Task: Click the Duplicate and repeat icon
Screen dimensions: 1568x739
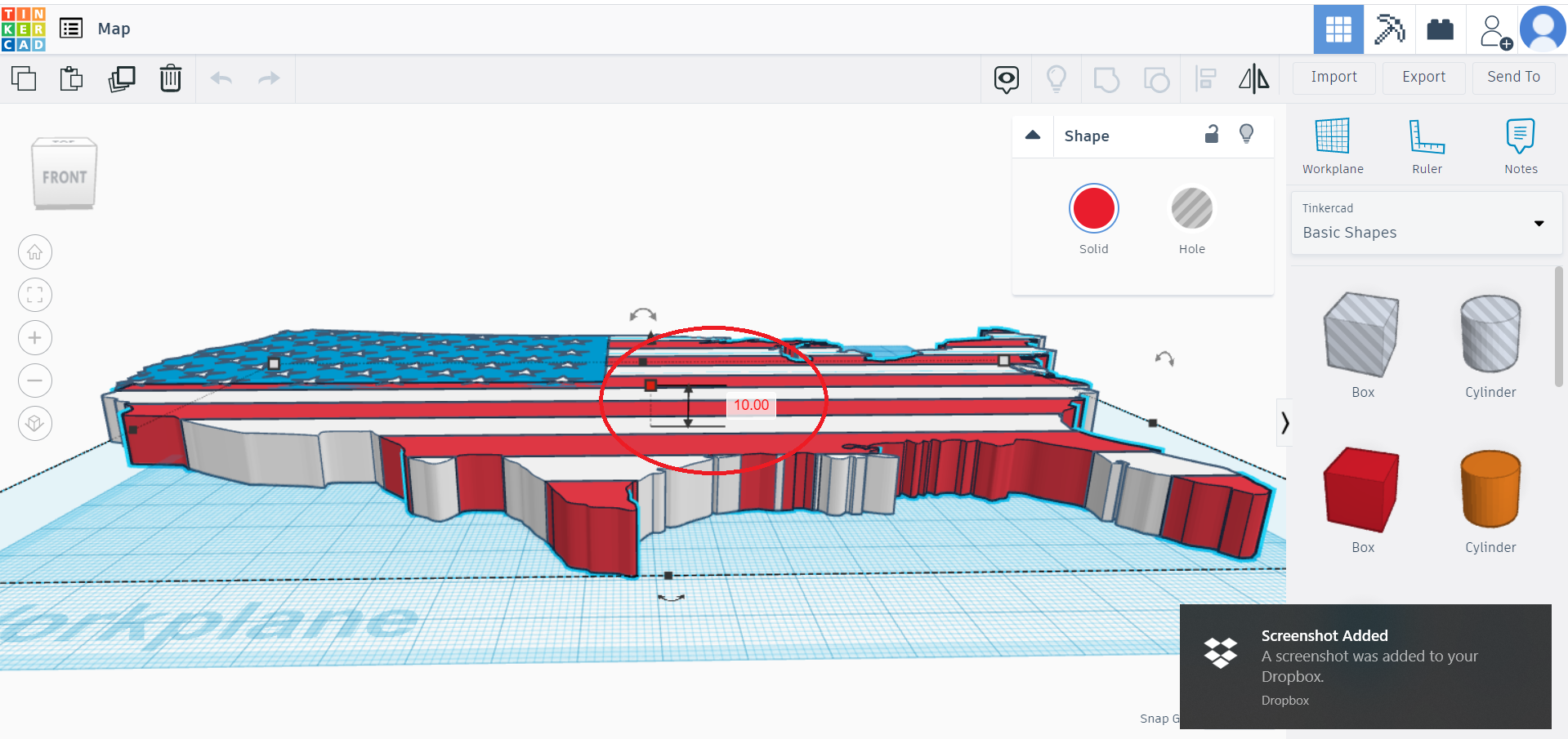Action: [122, 78]
